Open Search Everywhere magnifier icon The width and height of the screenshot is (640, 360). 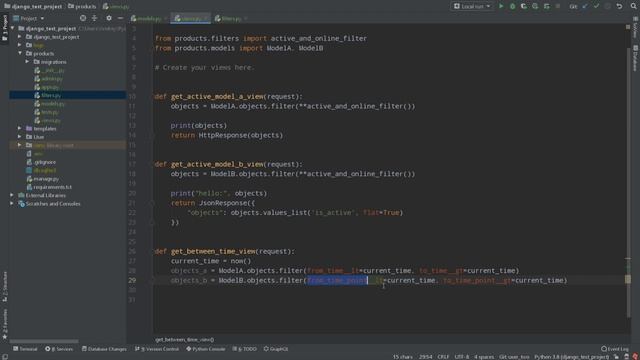click(633, 6)
